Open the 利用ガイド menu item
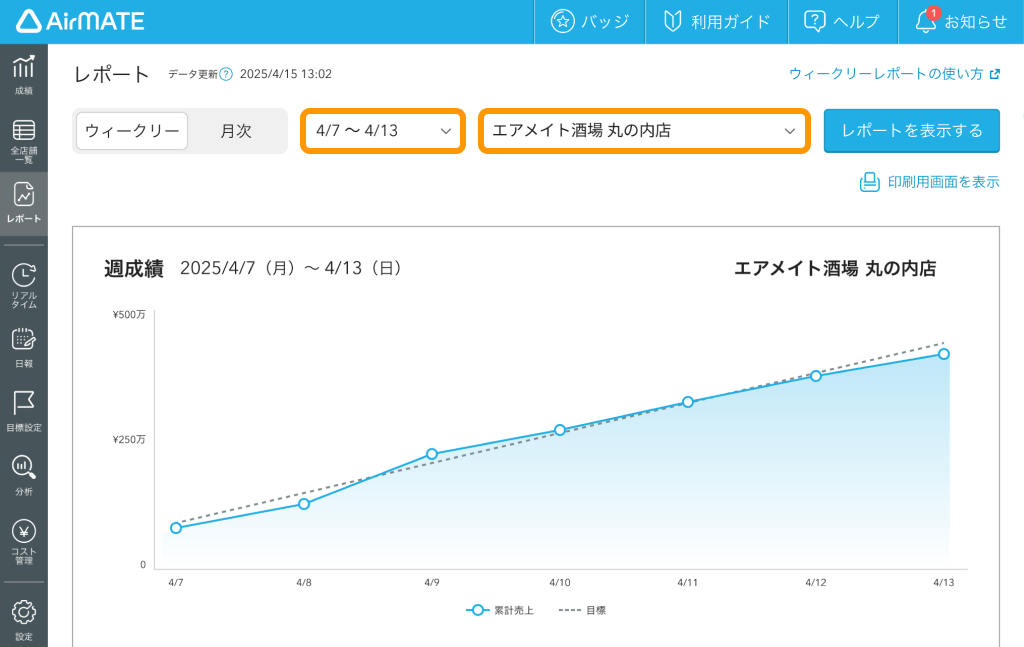1024x647 pixels. [716, 22]
